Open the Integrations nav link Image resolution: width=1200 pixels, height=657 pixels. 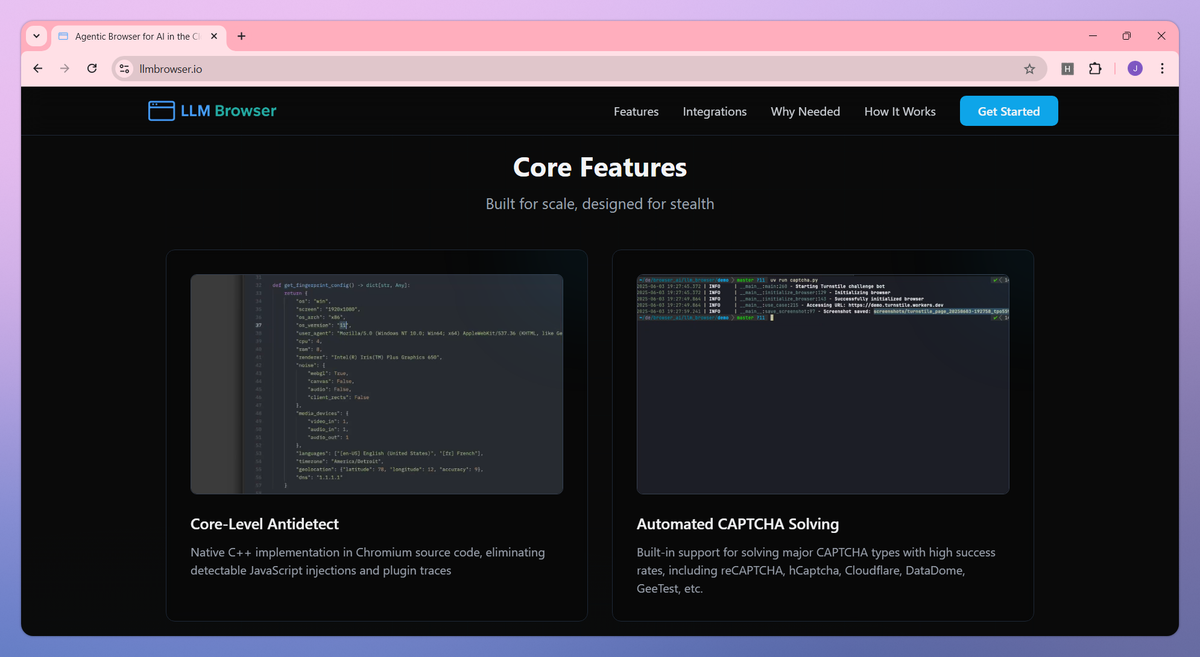[x=715, y=111]
